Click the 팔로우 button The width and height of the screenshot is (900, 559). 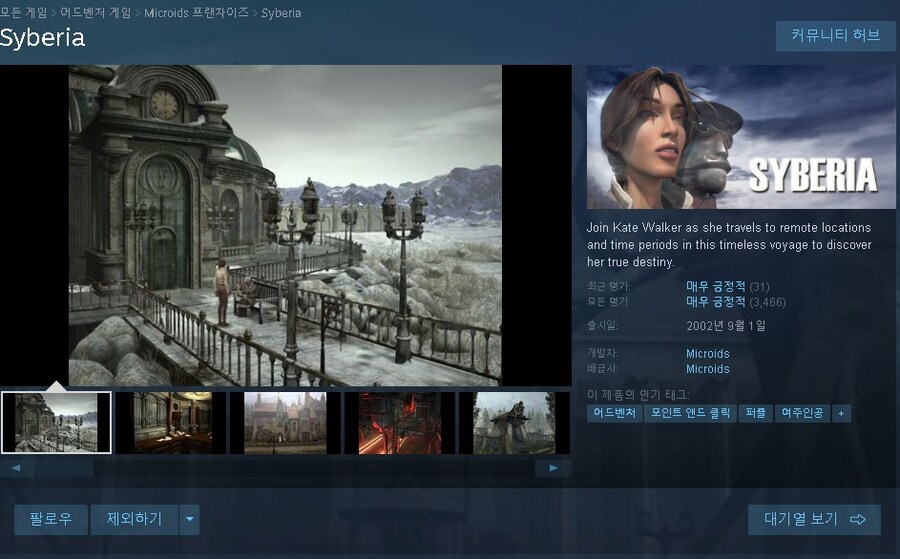click(x=51, y=519)
